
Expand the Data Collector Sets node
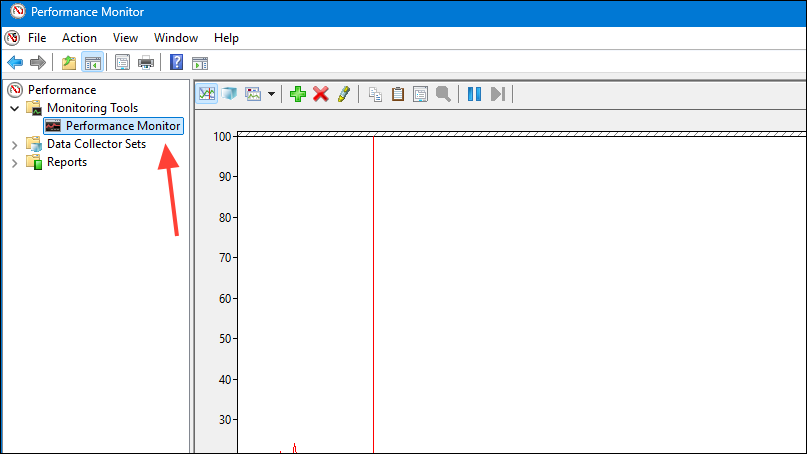[x=14, y=145]
